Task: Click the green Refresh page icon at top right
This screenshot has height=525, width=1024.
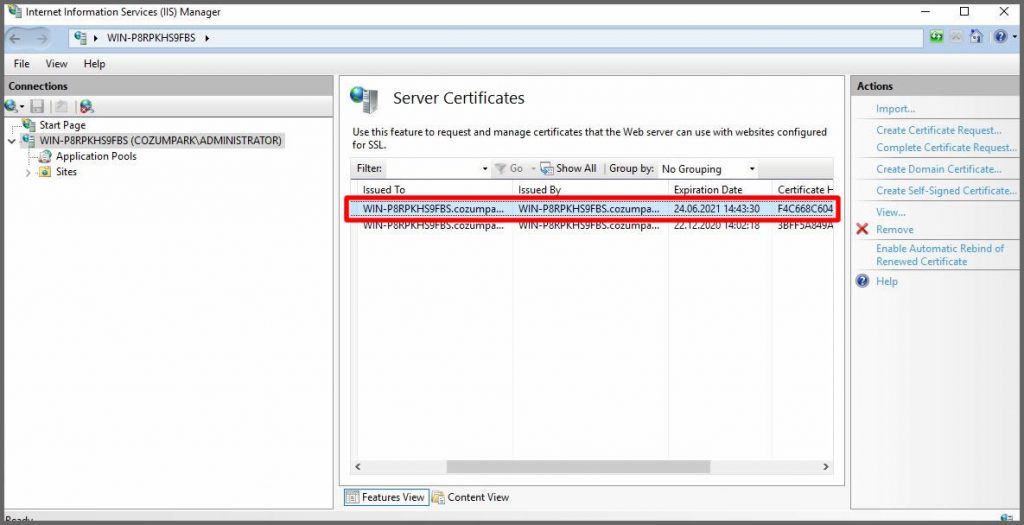Action: pyautogui.click(x=936, y=37)
